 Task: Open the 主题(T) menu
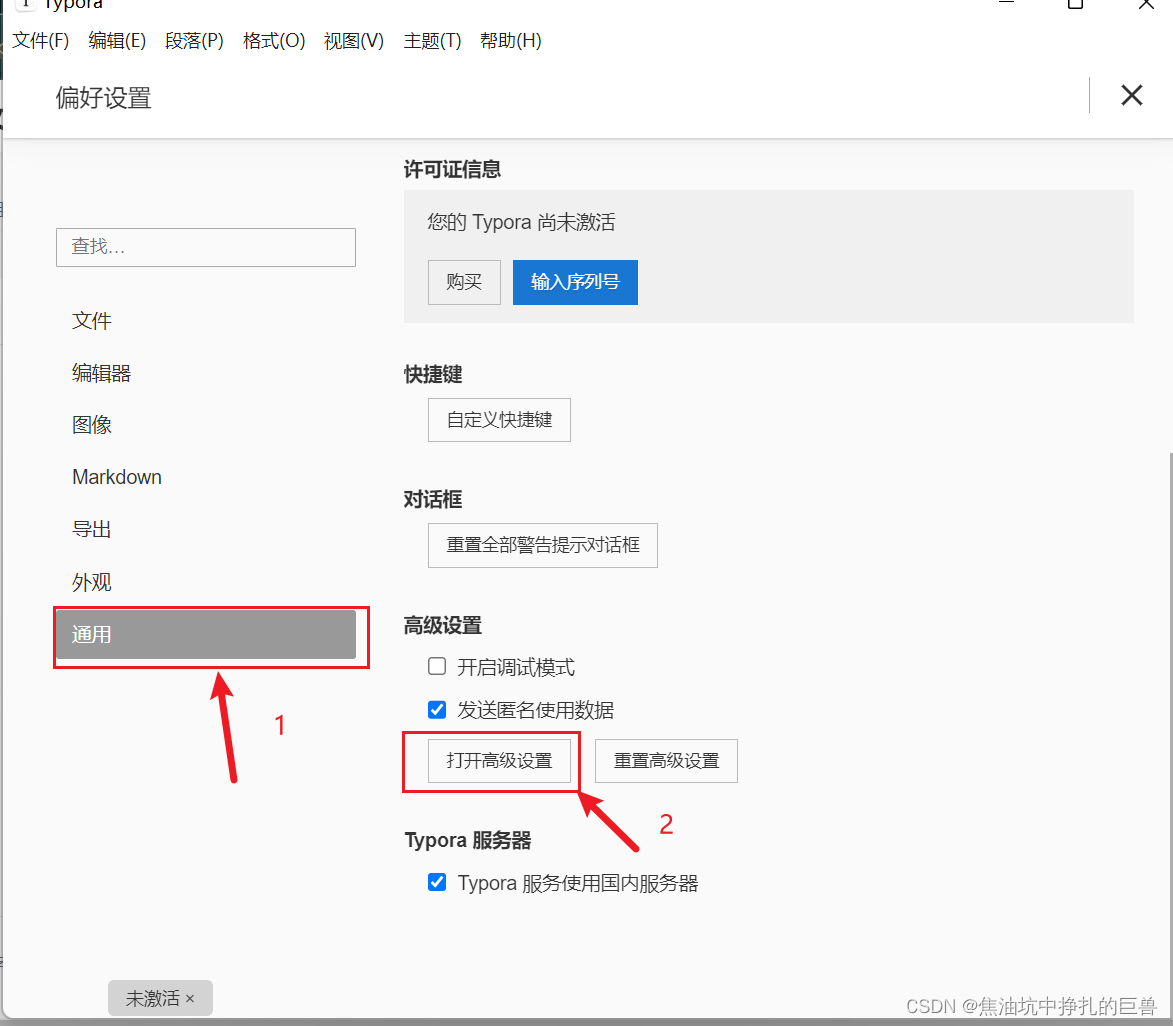[x=431, y=41]
